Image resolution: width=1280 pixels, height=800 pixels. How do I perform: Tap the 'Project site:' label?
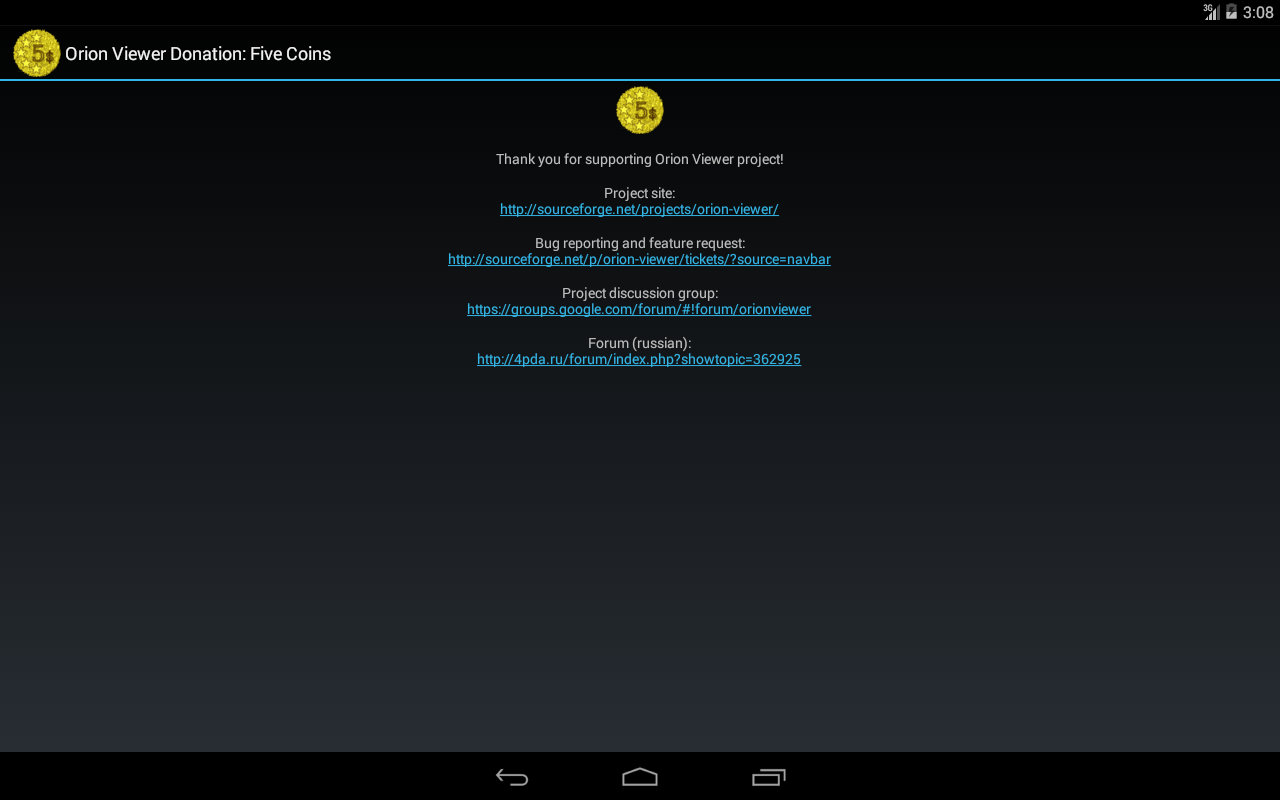tap(640, 193)
